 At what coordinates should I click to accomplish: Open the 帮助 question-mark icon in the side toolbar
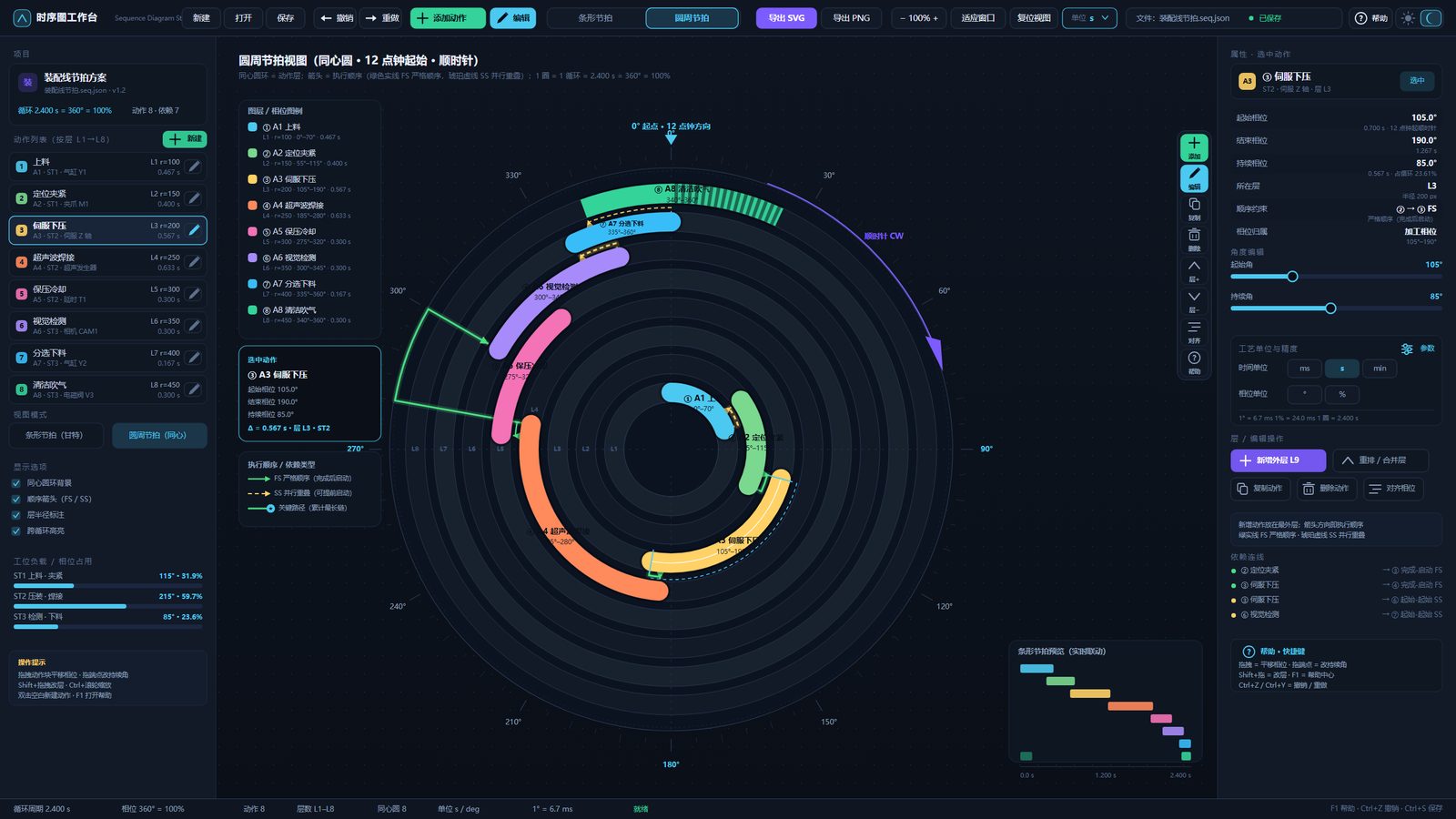tap(1194, 362)
